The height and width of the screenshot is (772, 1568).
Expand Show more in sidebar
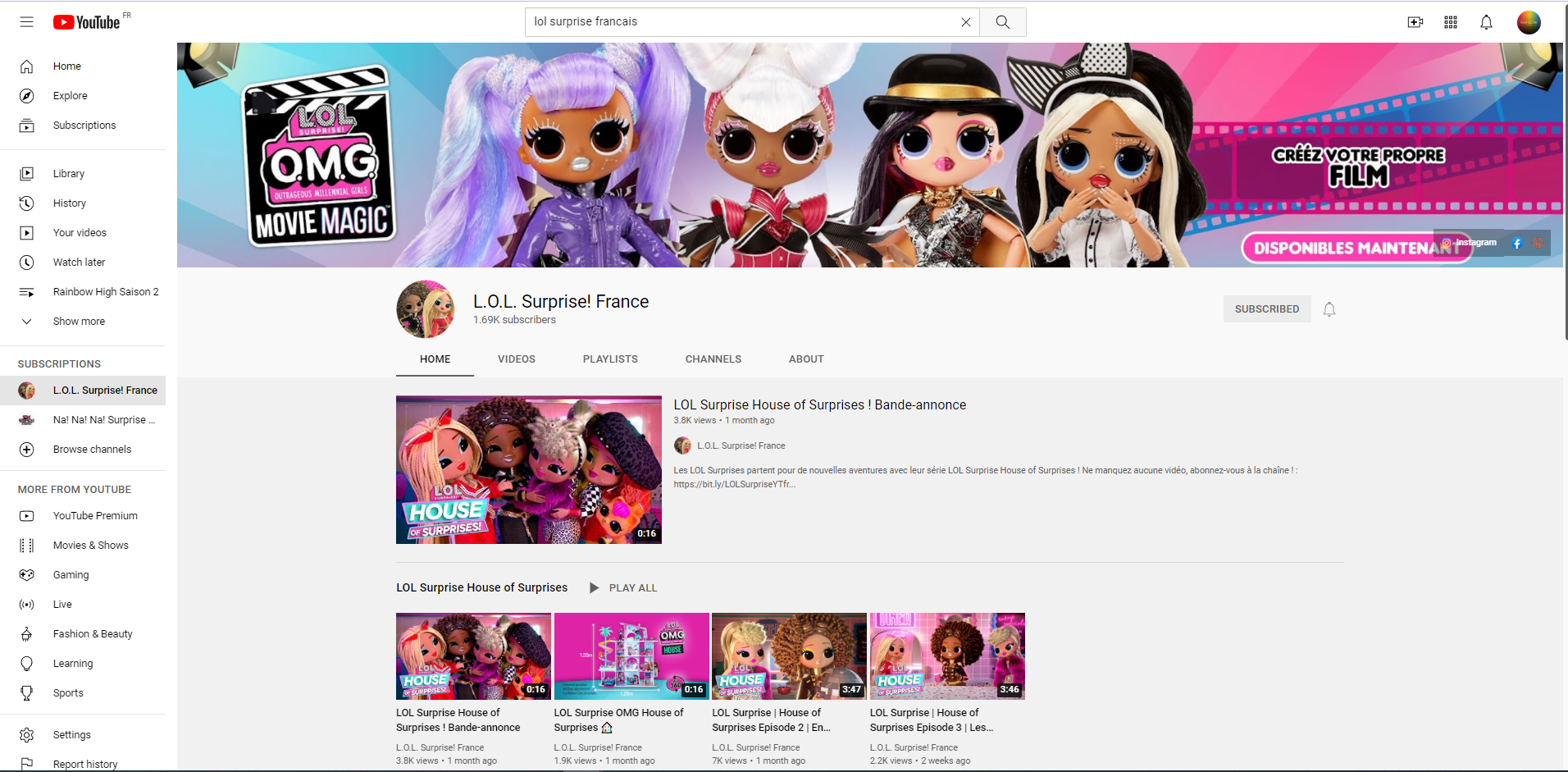tap(83, 322)
